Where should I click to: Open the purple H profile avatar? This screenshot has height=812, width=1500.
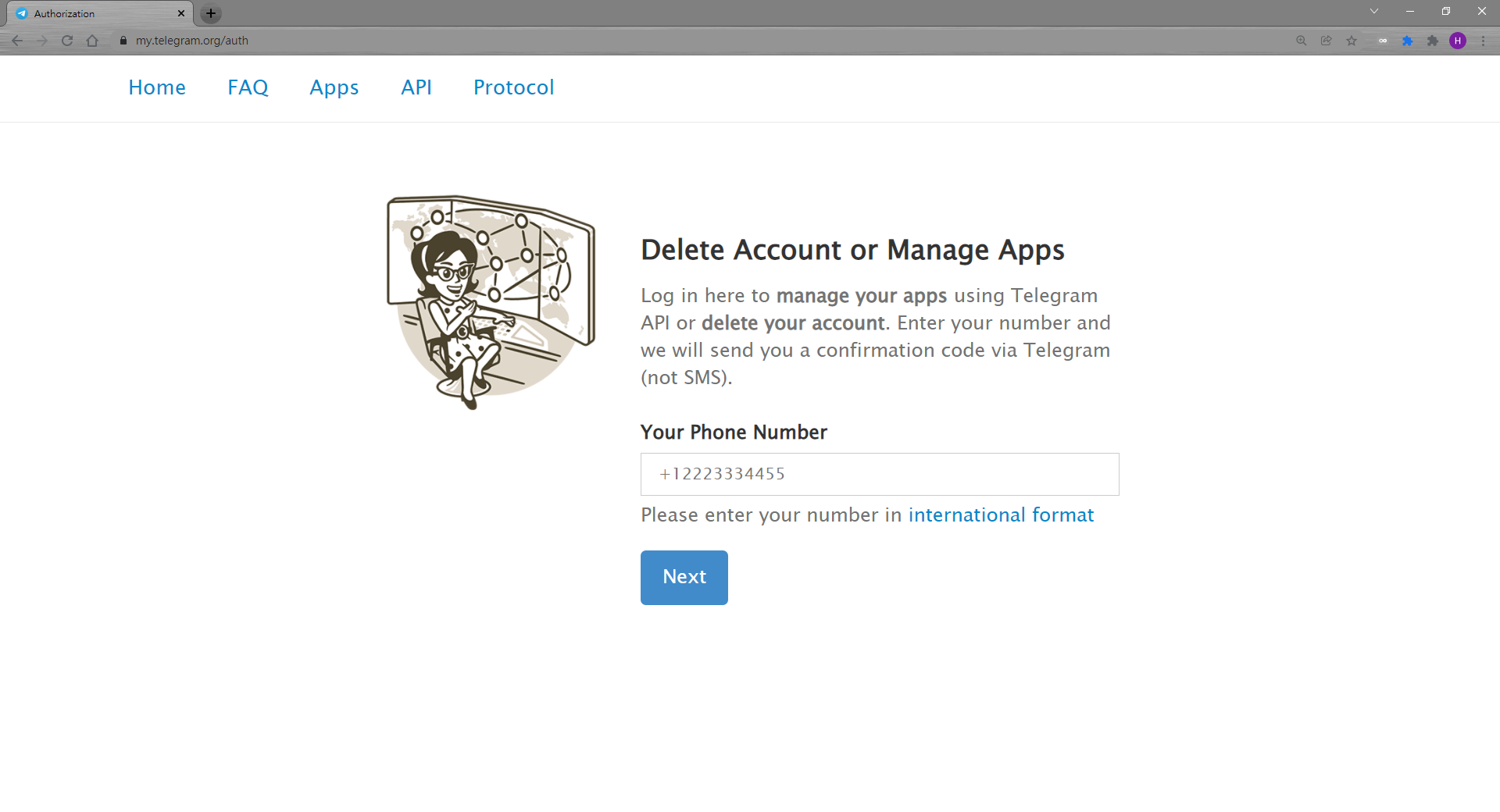1457,41
